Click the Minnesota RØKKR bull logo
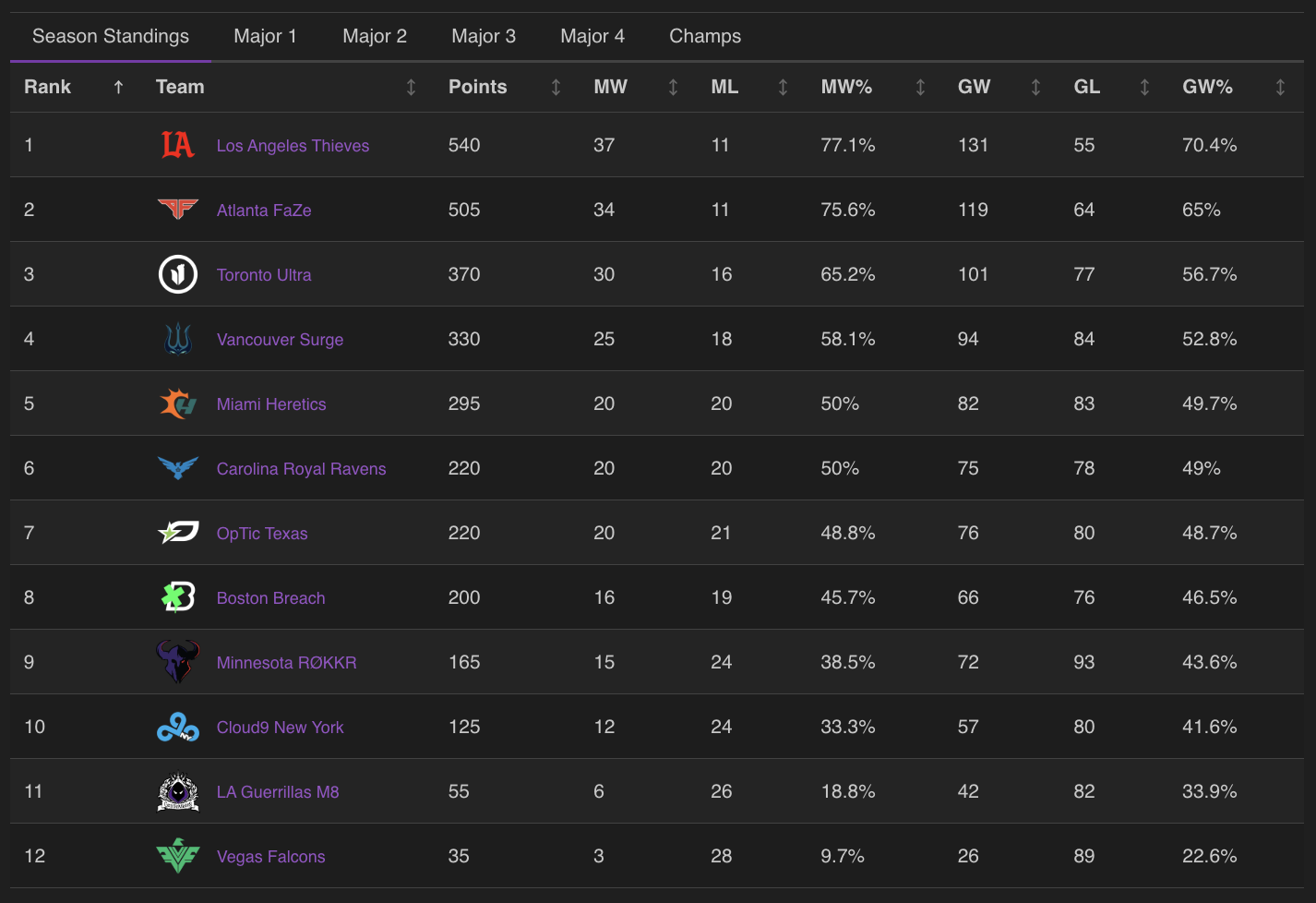Image resolution: width=1316 pixels, height=903 pixels. [177, 662]
